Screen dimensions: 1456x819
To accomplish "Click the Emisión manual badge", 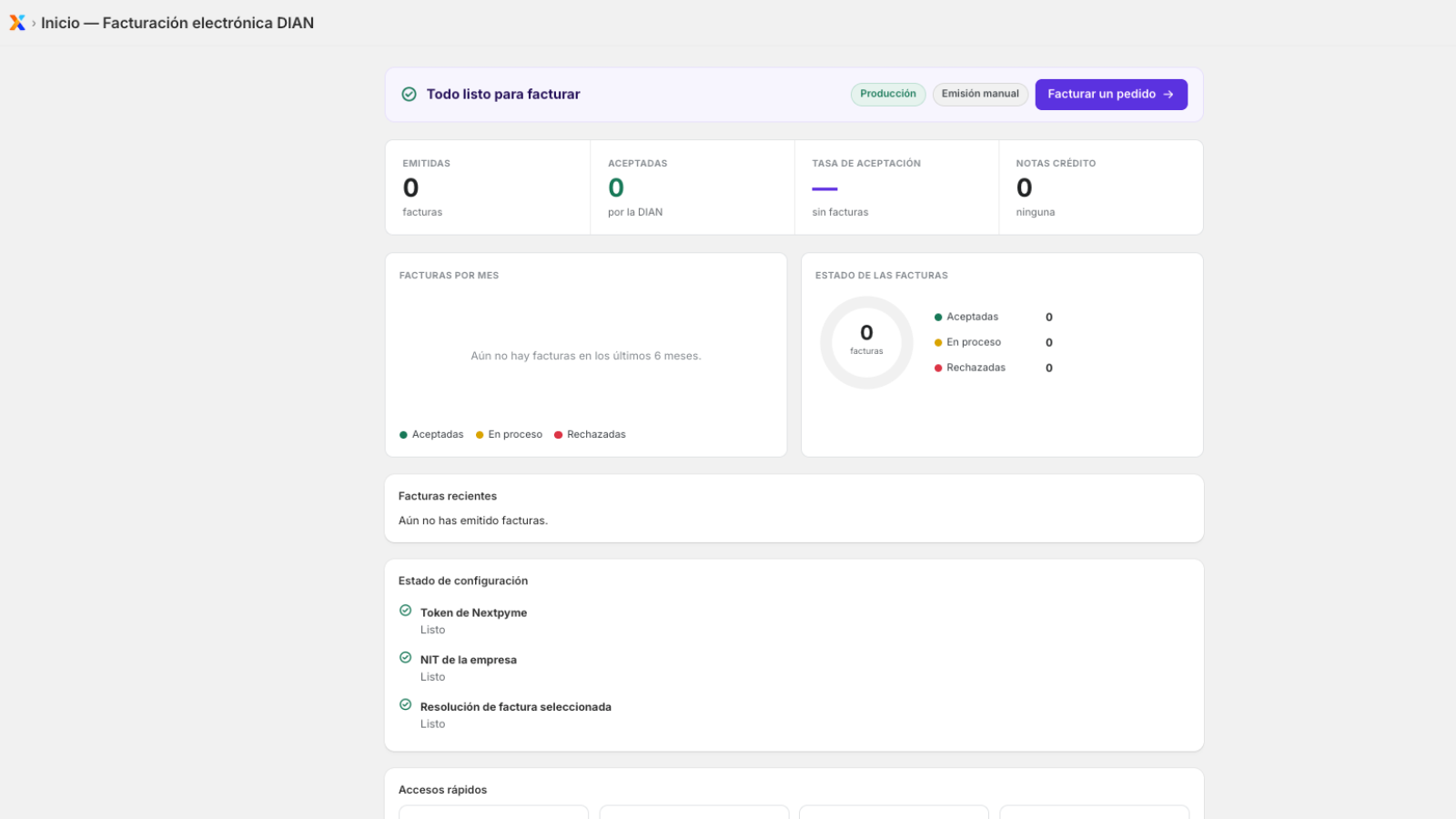I will pos(980,95).
